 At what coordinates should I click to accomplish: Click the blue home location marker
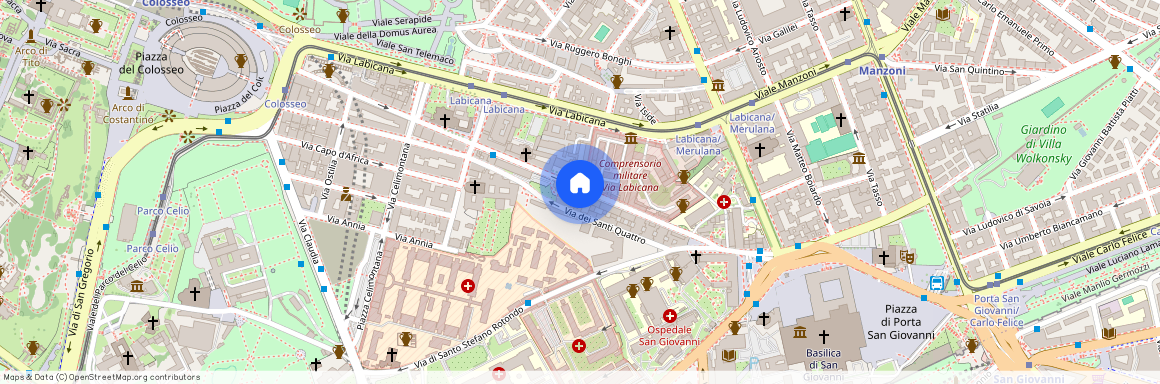(580, 184)
